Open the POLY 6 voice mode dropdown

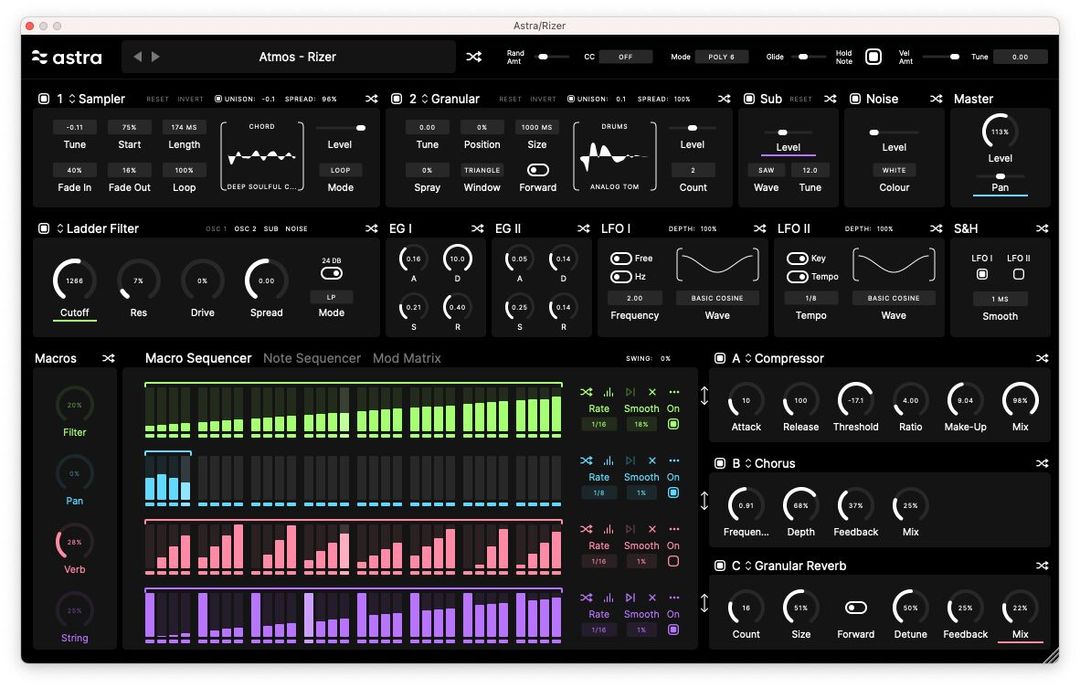coord(720,57)
